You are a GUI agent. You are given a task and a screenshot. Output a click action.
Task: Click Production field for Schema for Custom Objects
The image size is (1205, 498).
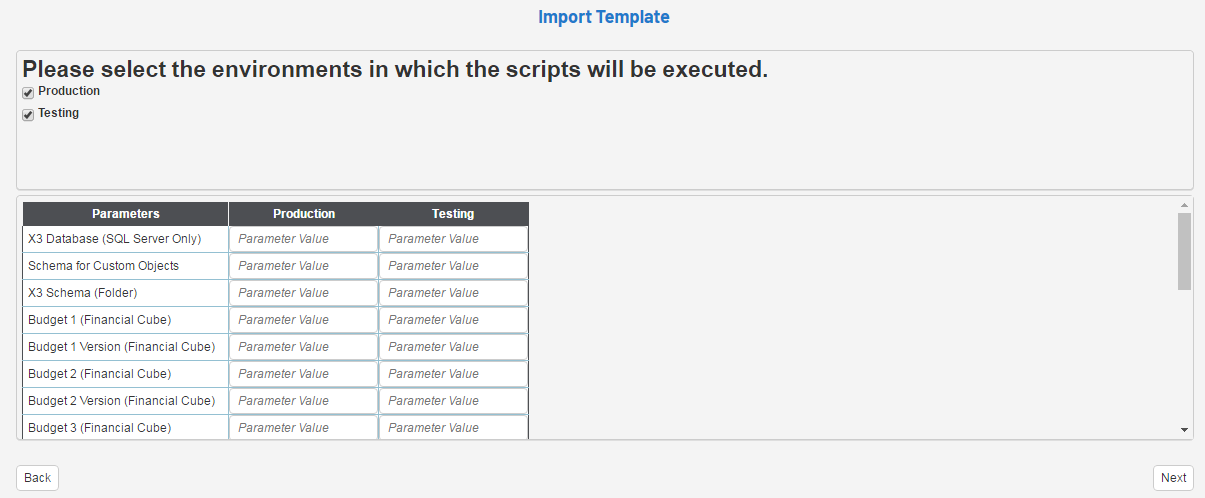coord(303,266)
